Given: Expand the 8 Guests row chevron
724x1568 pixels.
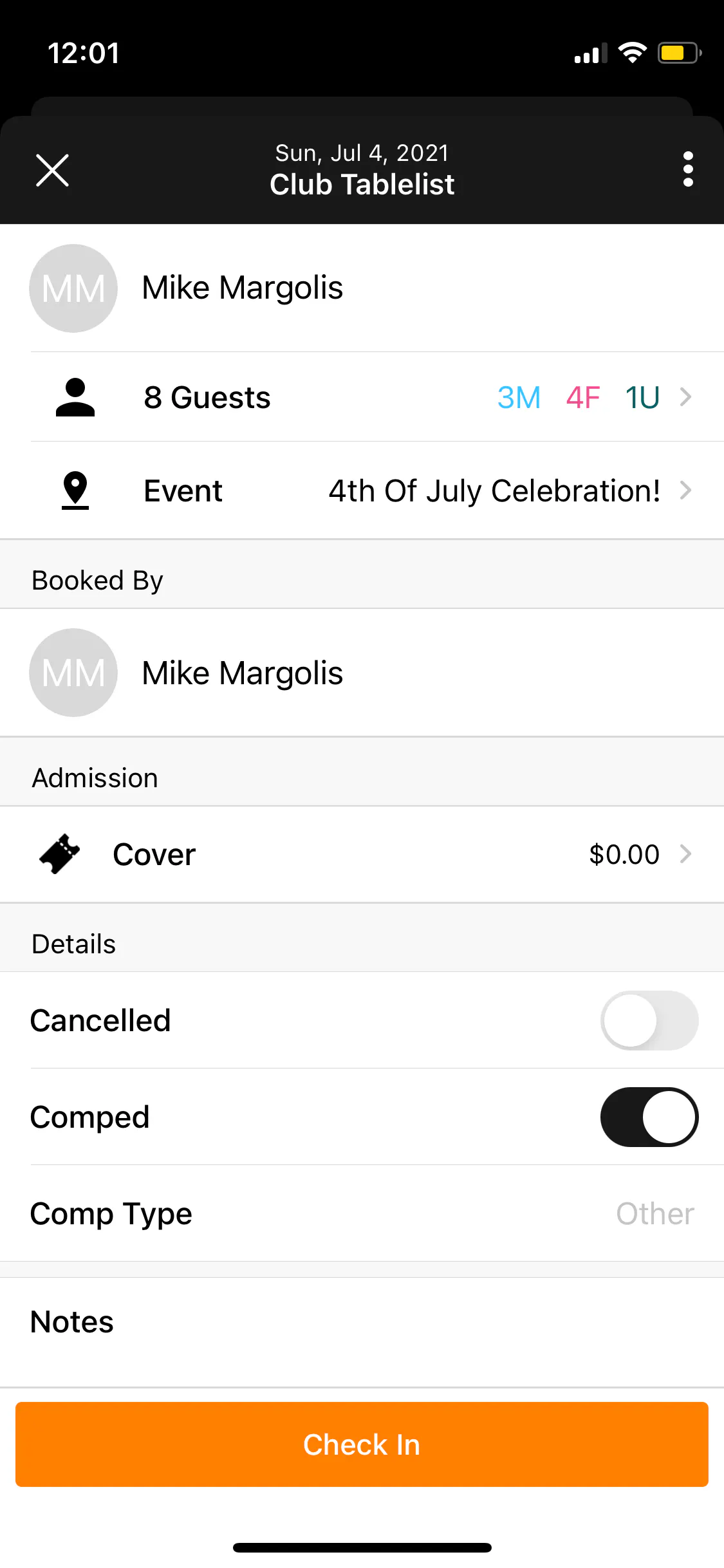Looking at the screenshot, I should click(686, 397).
